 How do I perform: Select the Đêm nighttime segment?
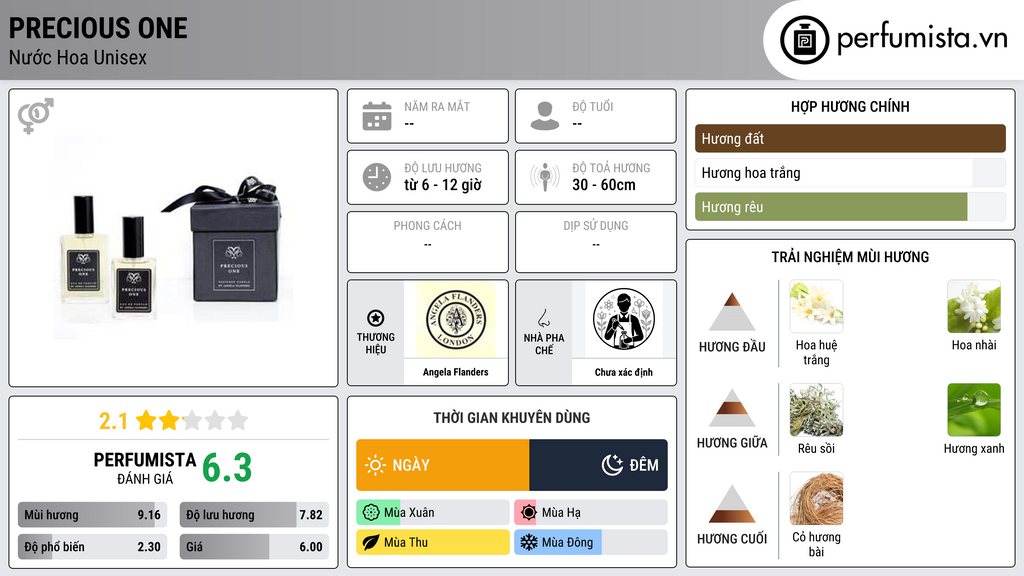click(598, 465)
